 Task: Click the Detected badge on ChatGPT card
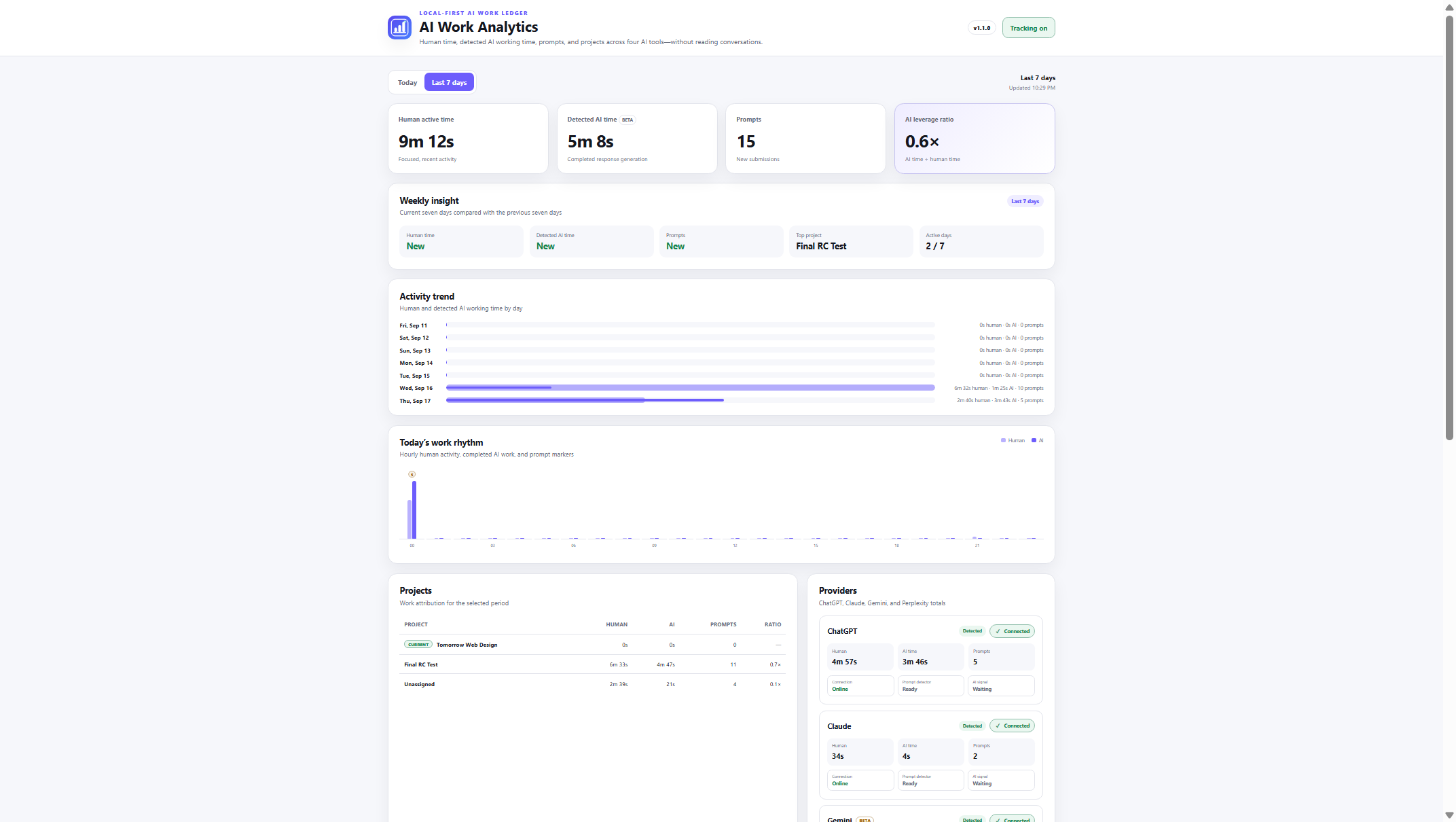tap(972, 631)
